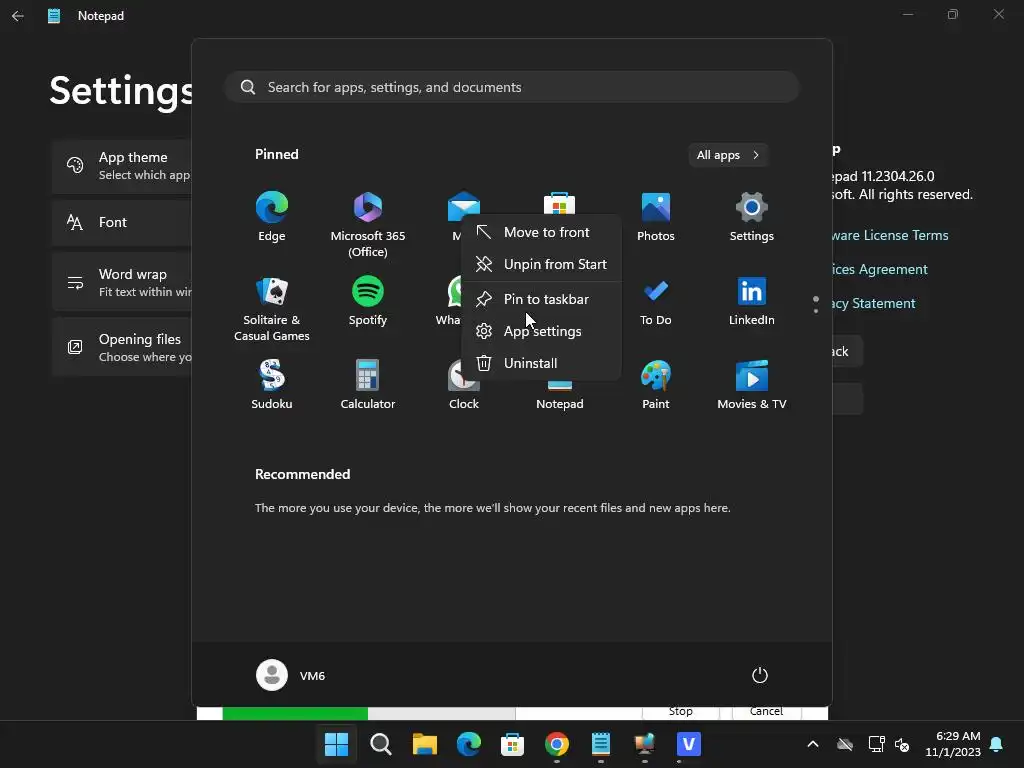
Task: Select Pin to taskbar option
Action: pos(541,299)
